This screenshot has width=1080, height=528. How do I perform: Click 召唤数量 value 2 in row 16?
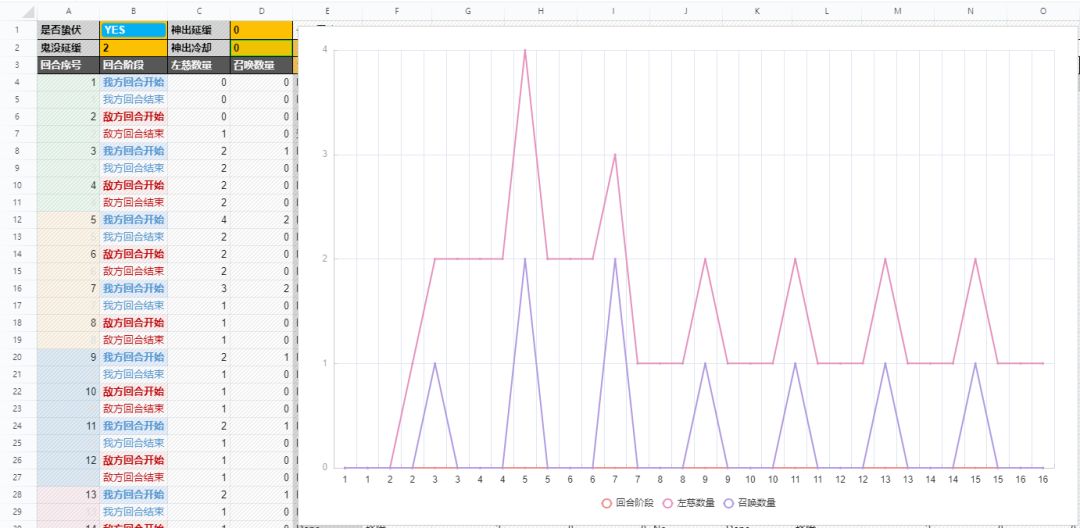click(261, 288)
